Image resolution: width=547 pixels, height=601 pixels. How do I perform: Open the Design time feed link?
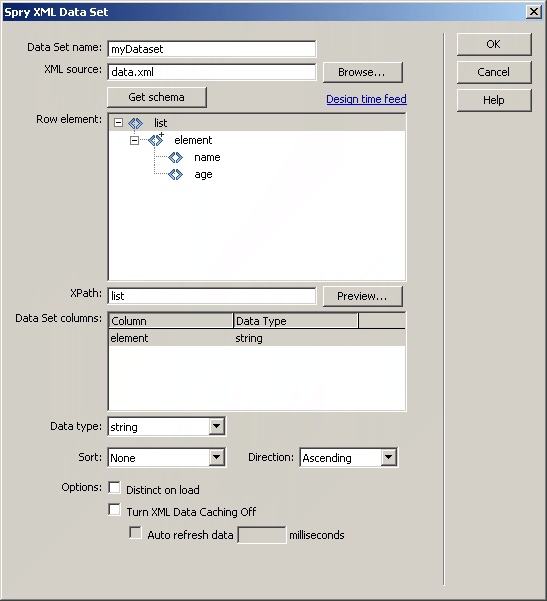point(366,99)
